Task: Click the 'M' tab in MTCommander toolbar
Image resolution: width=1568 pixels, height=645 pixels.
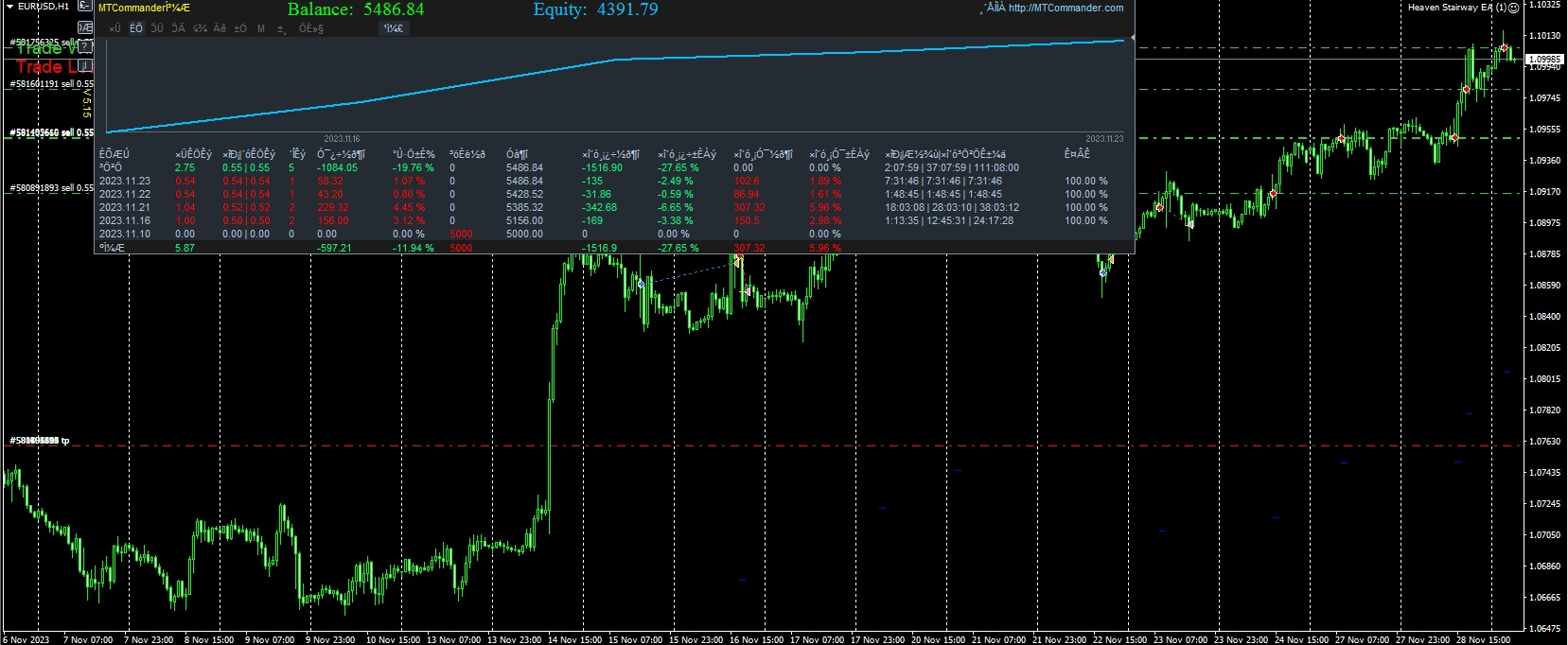Action: [261, 28]
